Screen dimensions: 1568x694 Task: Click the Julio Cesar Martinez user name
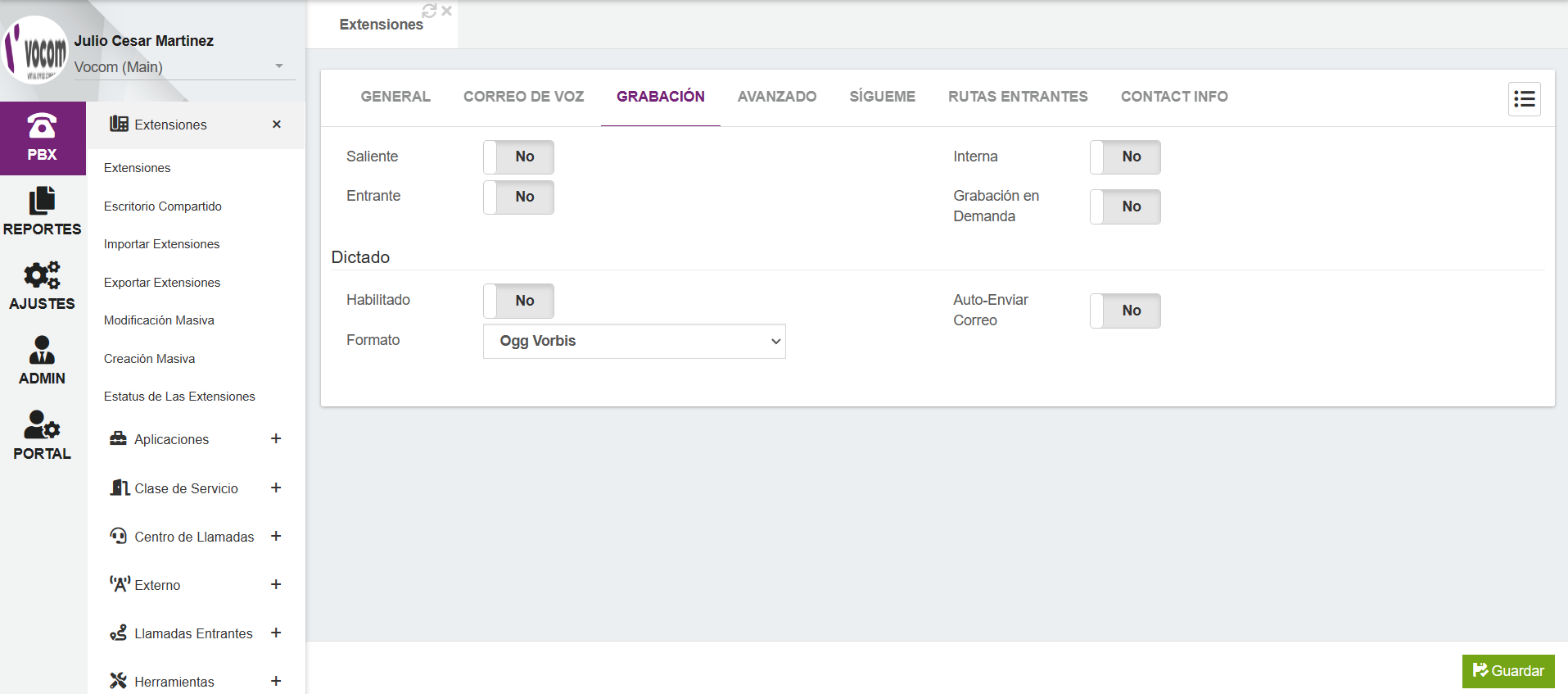point(144,41)
